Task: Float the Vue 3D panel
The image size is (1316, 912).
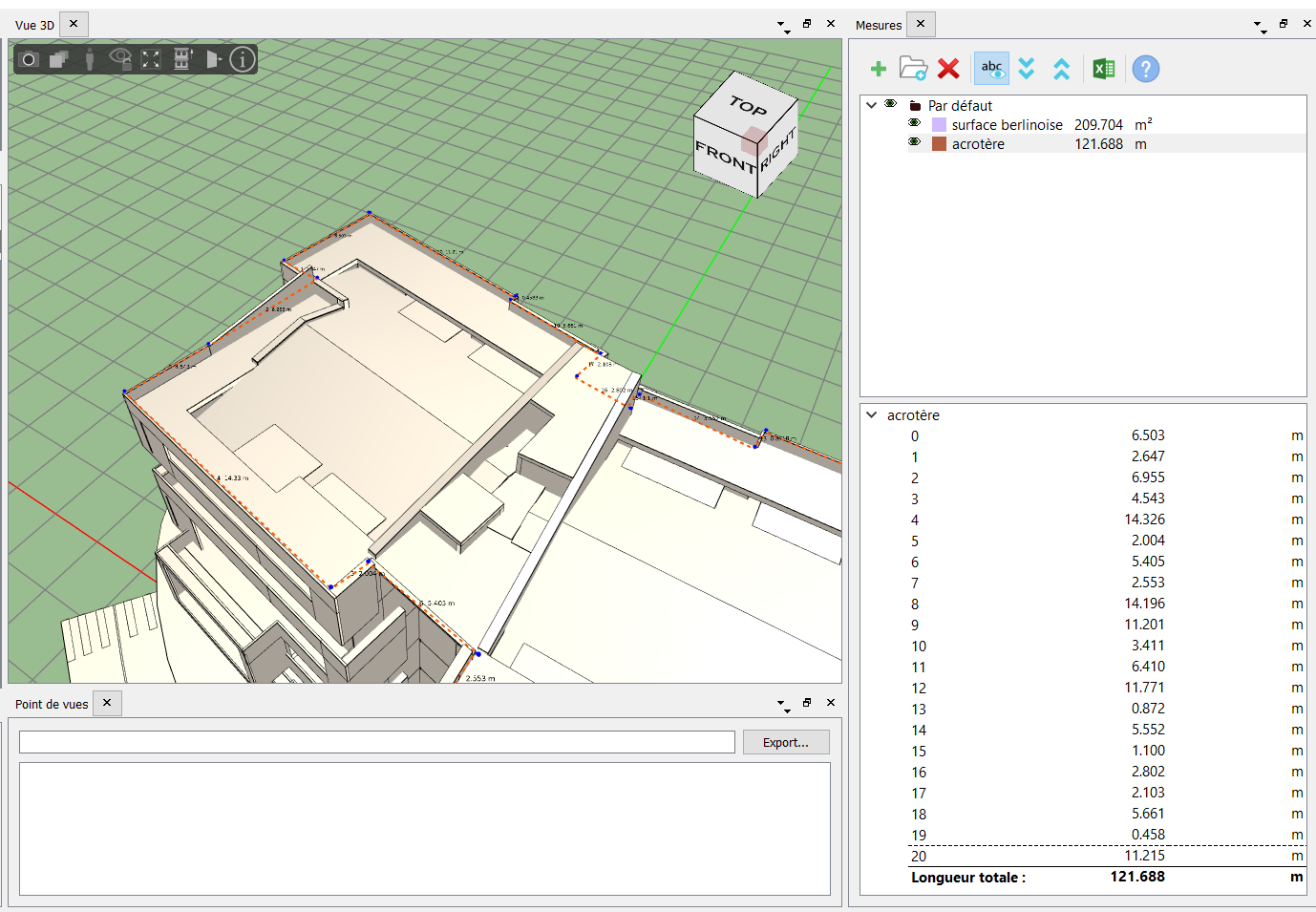Action: pyautogui.click(x=807, y=24)
